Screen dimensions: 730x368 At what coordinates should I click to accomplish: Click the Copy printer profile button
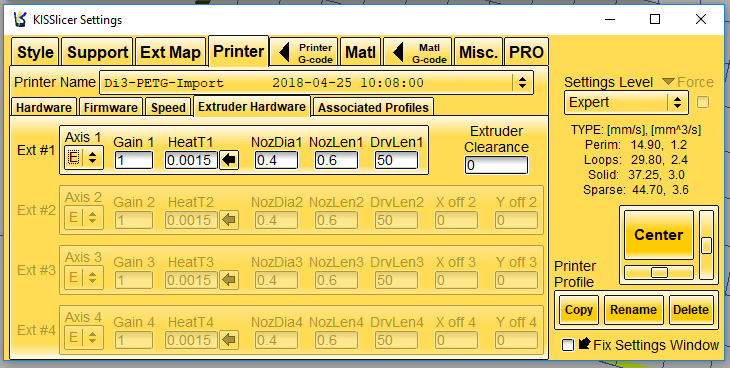pyautogui.click(x=579, y=310)
